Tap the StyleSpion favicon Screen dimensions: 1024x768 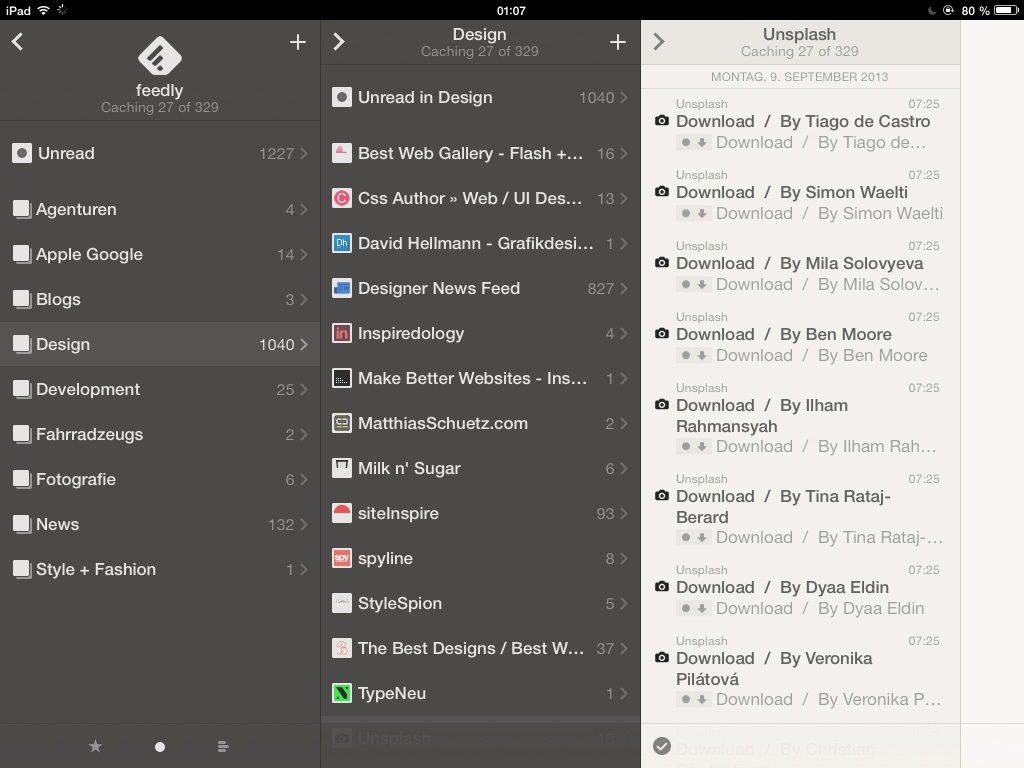pyautogui.click(x=342, y=603)
